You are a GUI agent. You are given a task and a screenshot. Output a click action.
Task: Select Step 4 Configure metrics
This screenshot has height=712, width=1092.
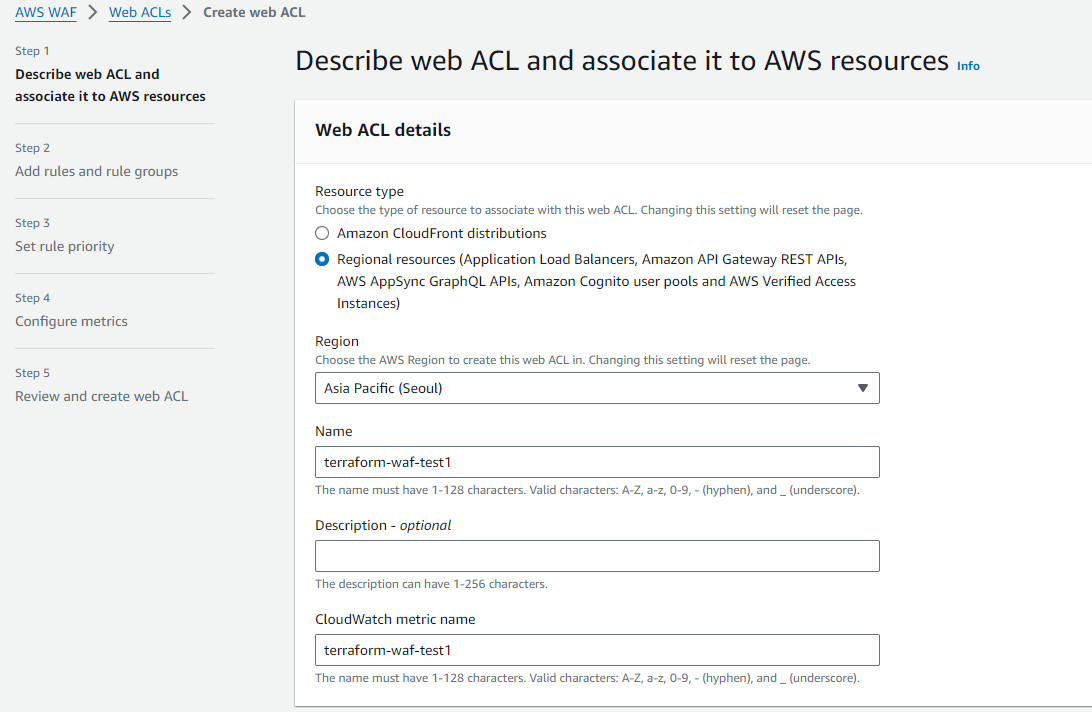72,321
